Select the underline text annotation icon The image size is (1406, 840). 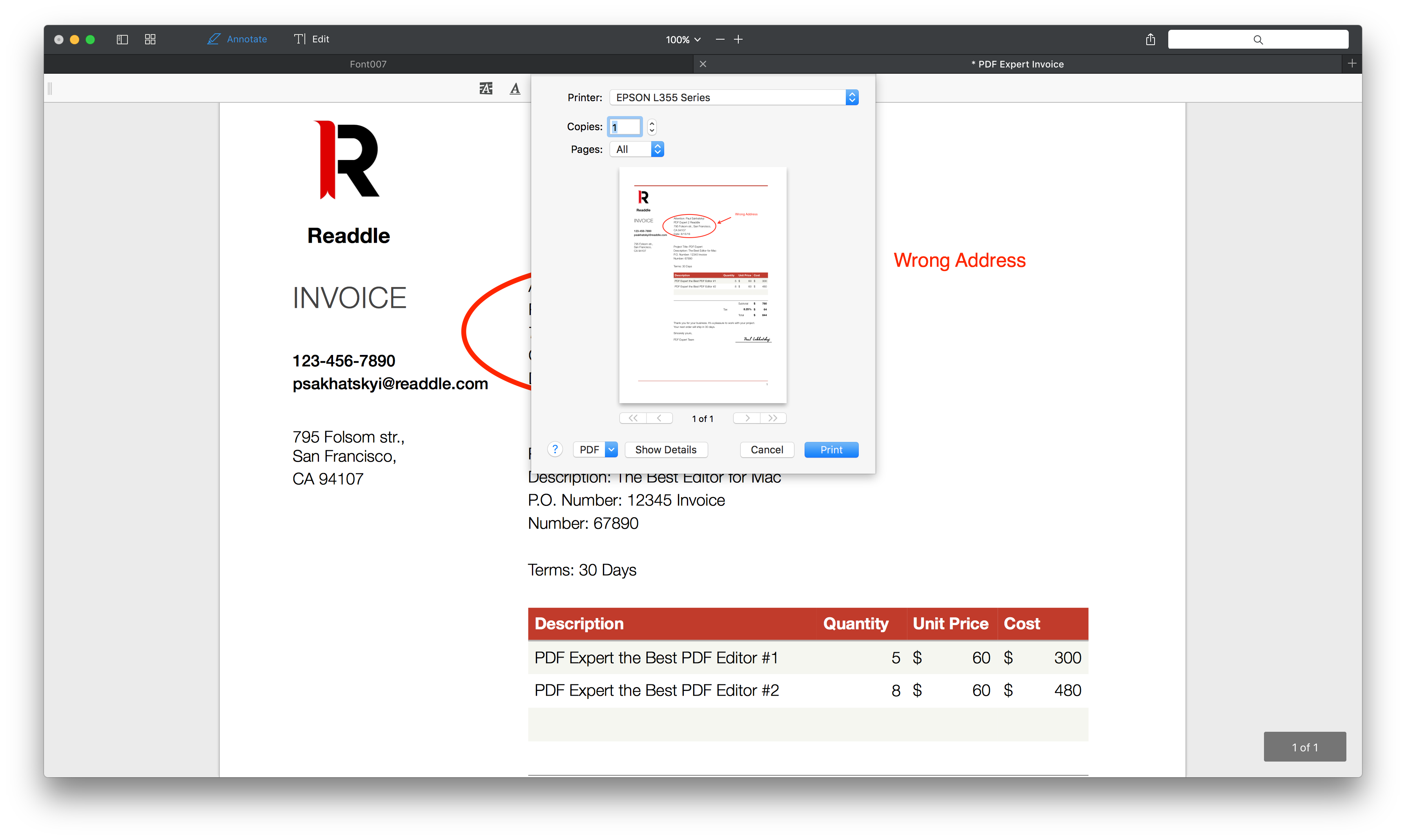[515, 88]
